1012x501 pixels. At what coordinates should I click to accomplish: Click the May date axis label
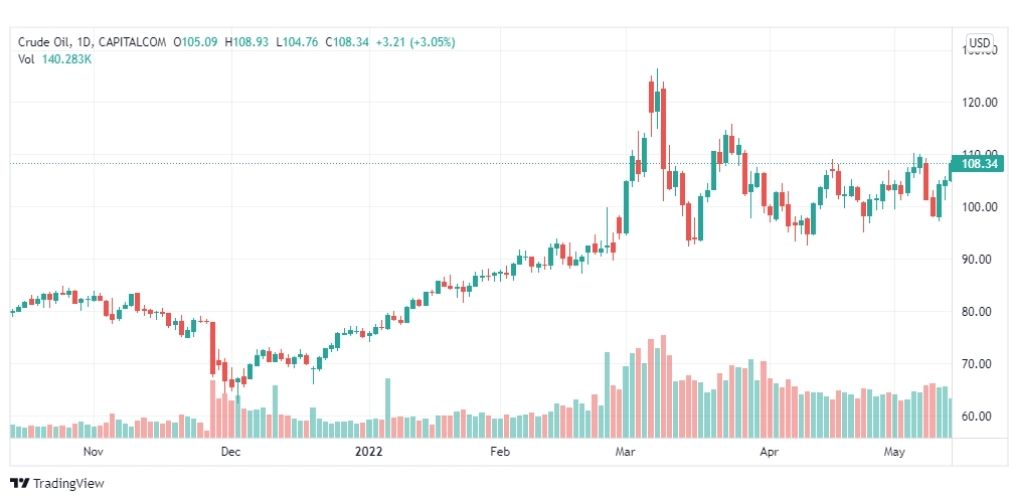(895, 452)
